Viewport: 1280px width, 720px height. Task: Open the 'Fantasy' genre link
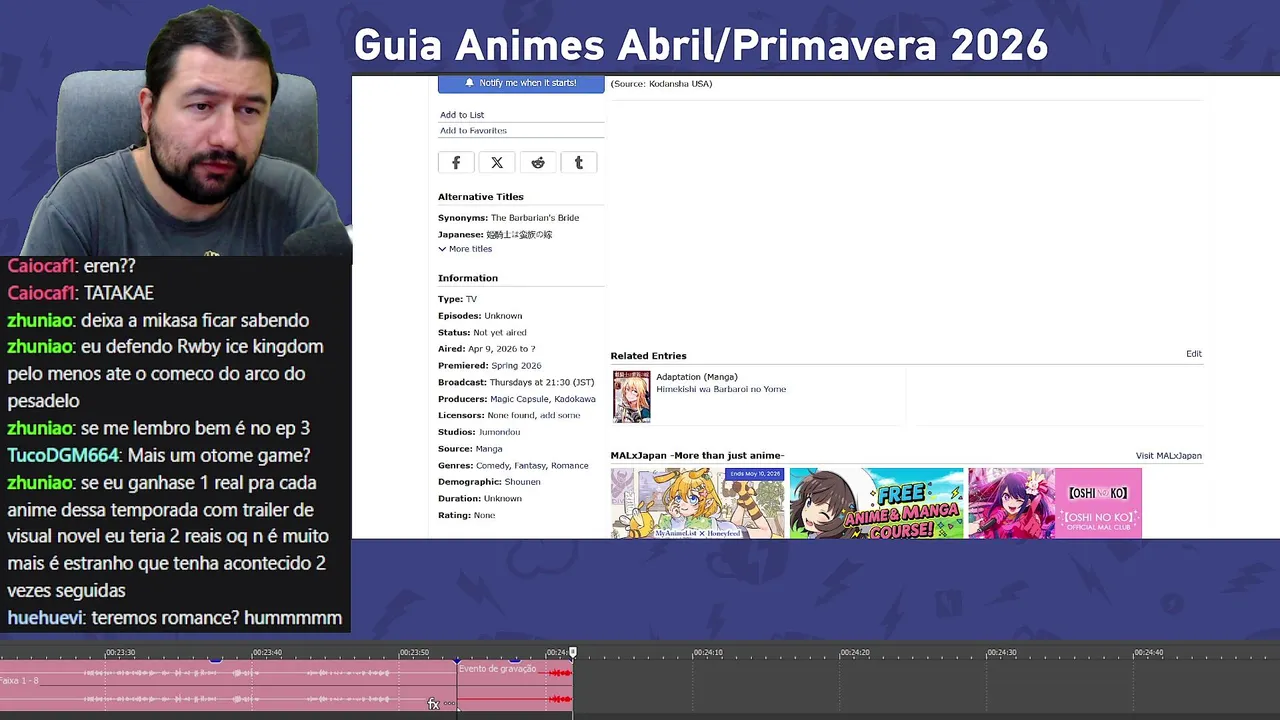[530, 466]
